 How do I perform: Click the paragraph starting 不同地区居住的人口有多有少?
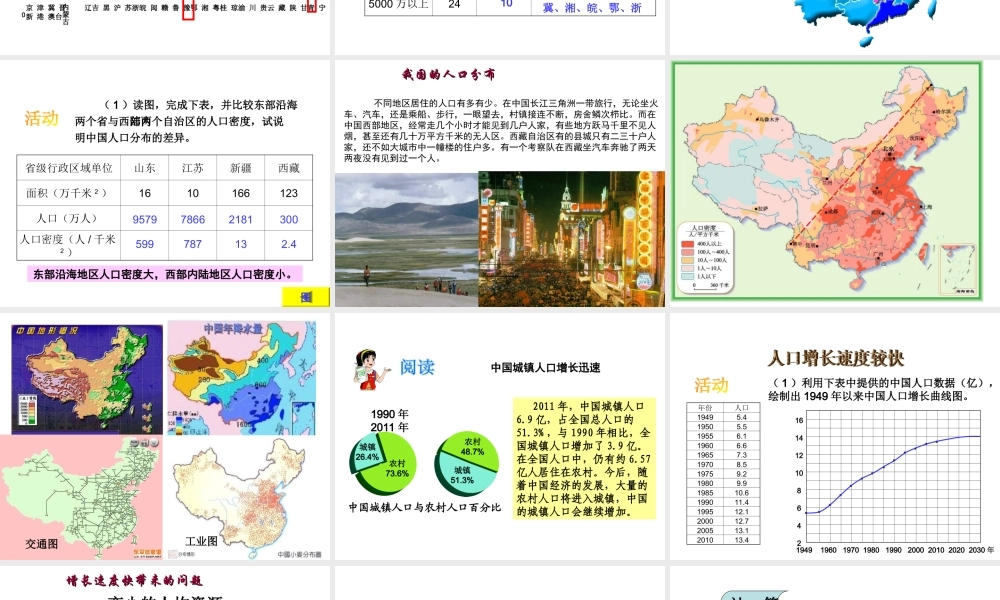[501, 130]
